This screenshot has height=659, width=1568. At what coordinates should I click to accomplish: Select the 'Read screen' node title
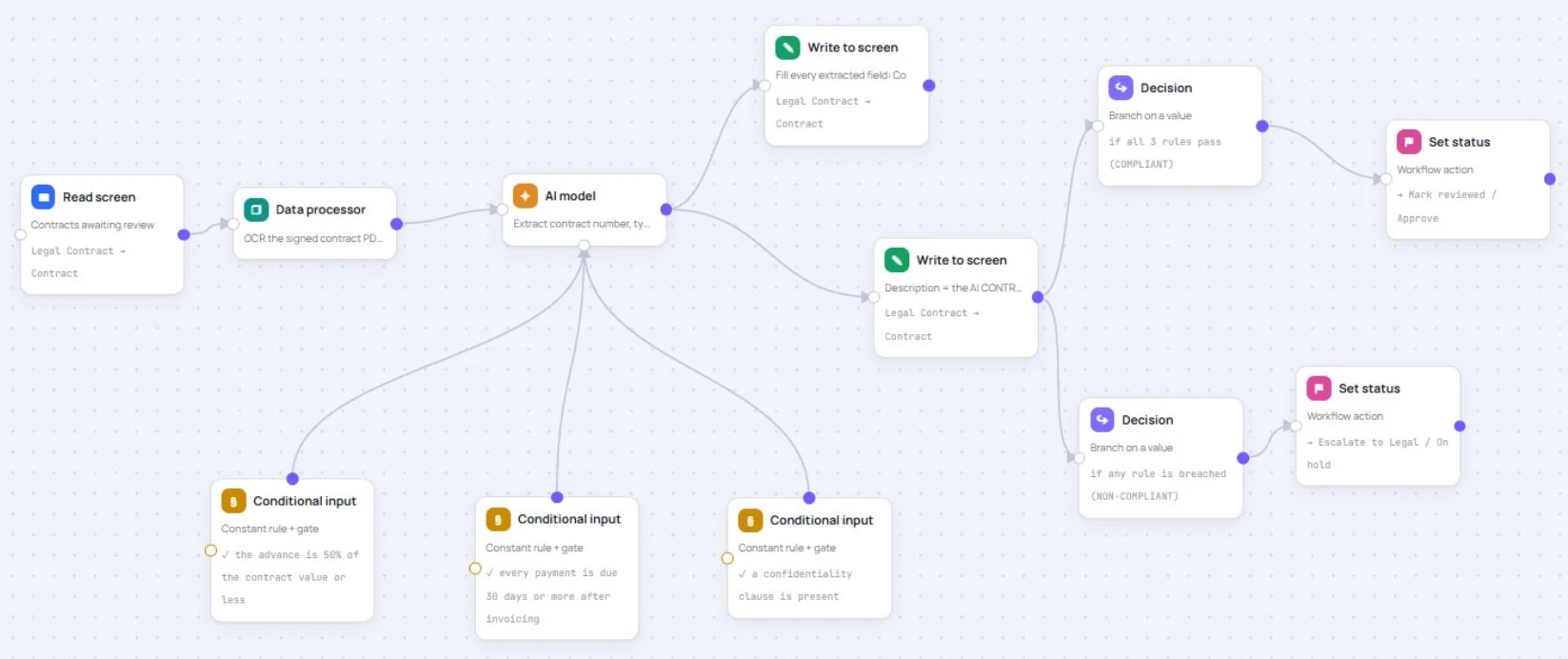click(99, 197)
